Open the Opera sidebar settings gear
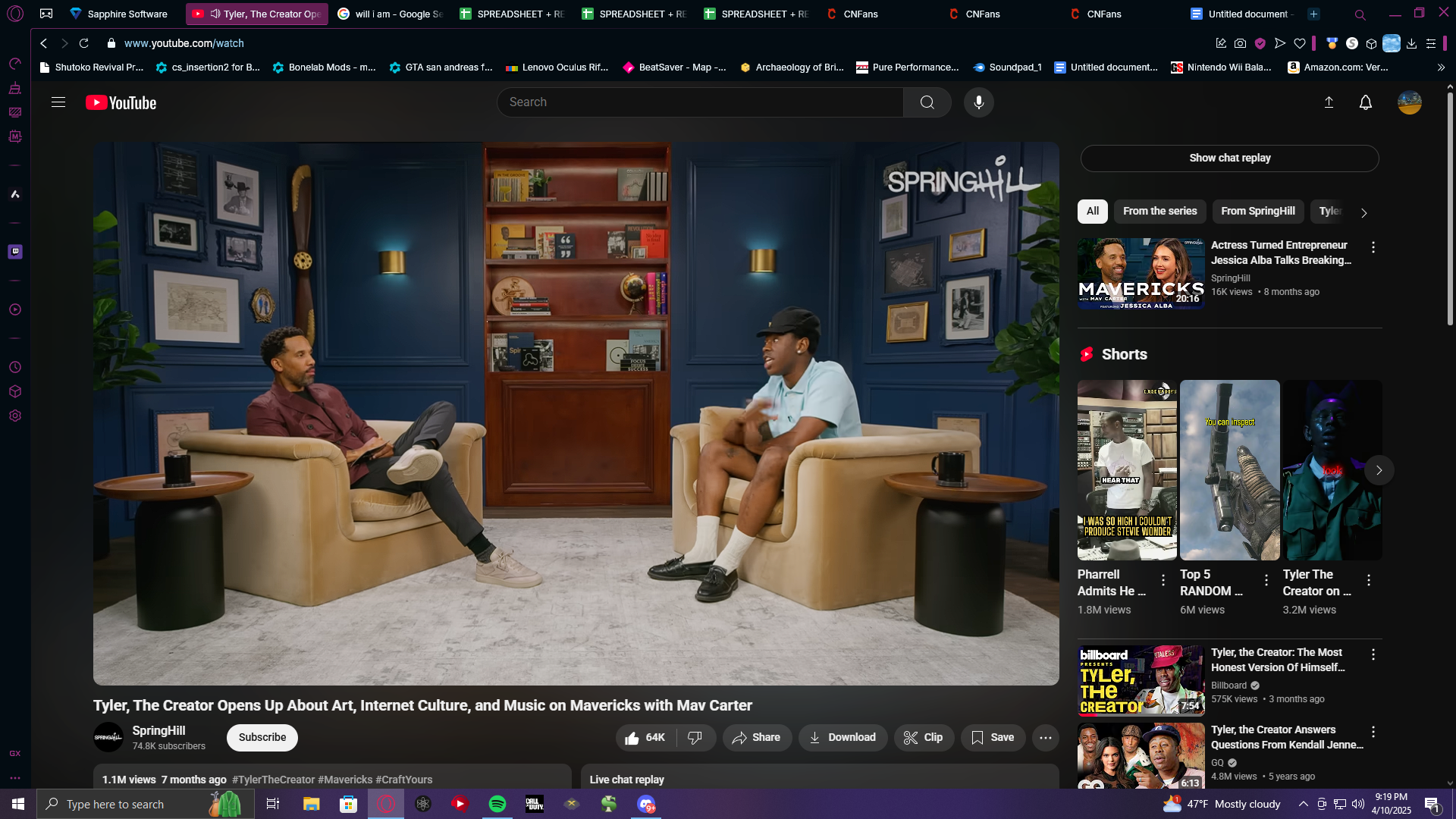The width and height of the screenshot is (1456, 819). [15, 416]
